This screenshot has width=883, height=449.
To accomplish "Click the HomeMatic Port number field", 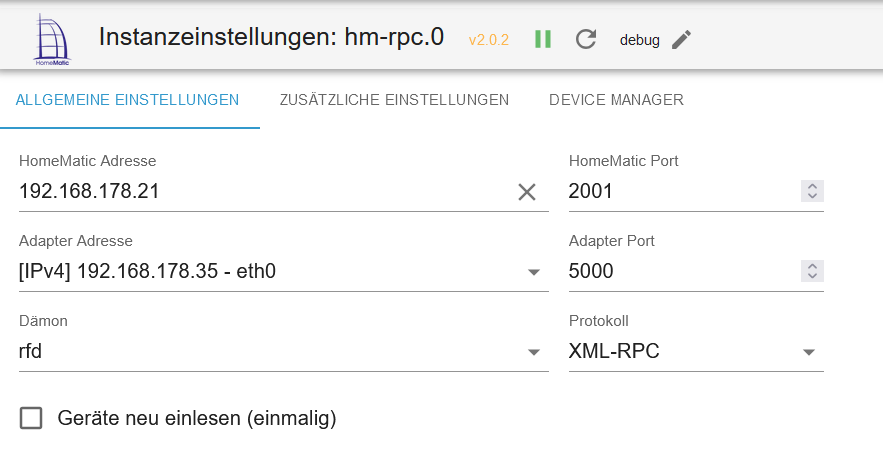I will click(x=680, y=192).
